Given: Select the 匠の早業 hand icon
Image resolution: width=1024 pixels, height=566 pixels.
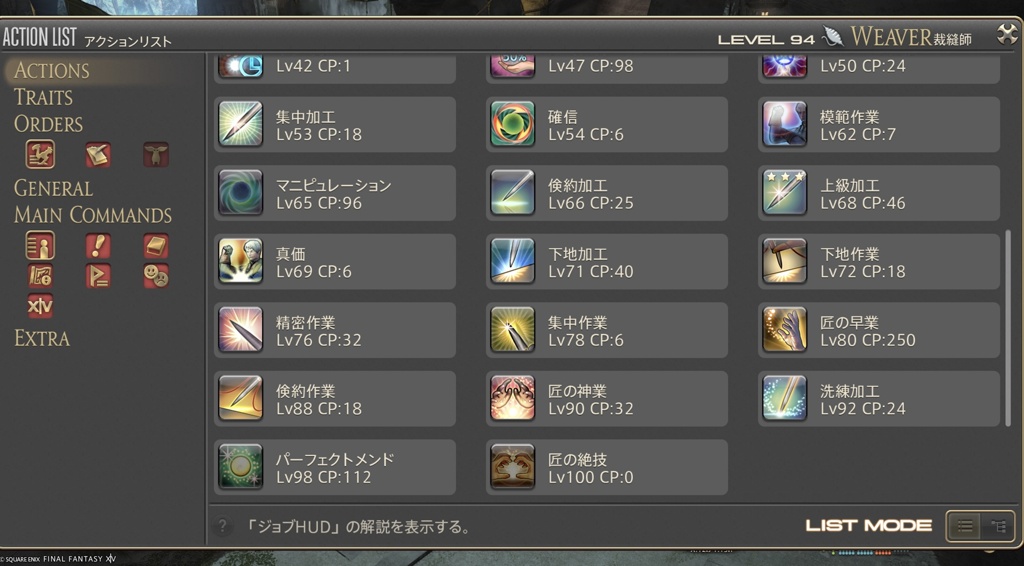Looking at the screenshot, I should [x=784, y=329].
